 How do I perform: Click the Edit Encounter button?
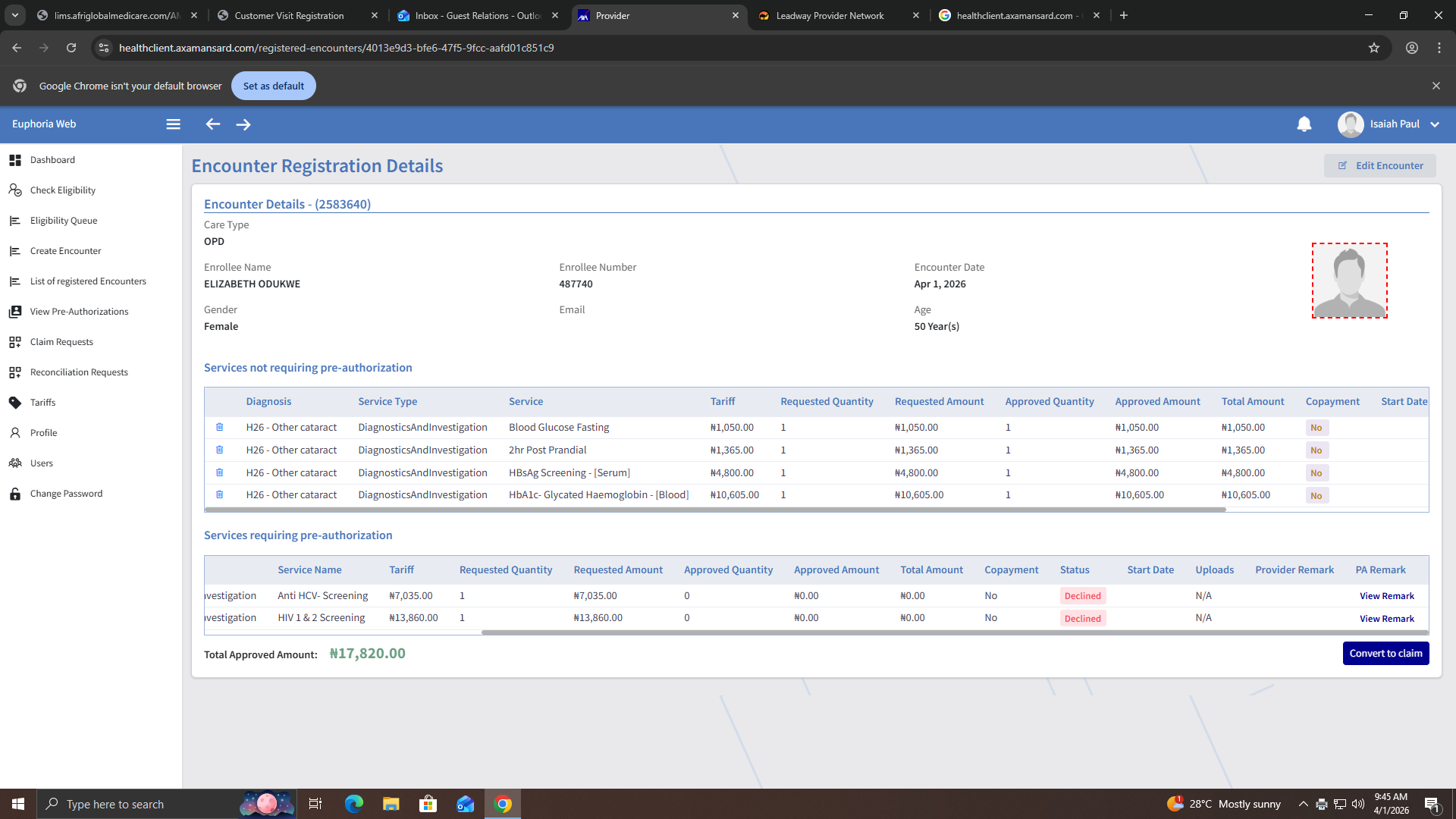pos(1379,165)
